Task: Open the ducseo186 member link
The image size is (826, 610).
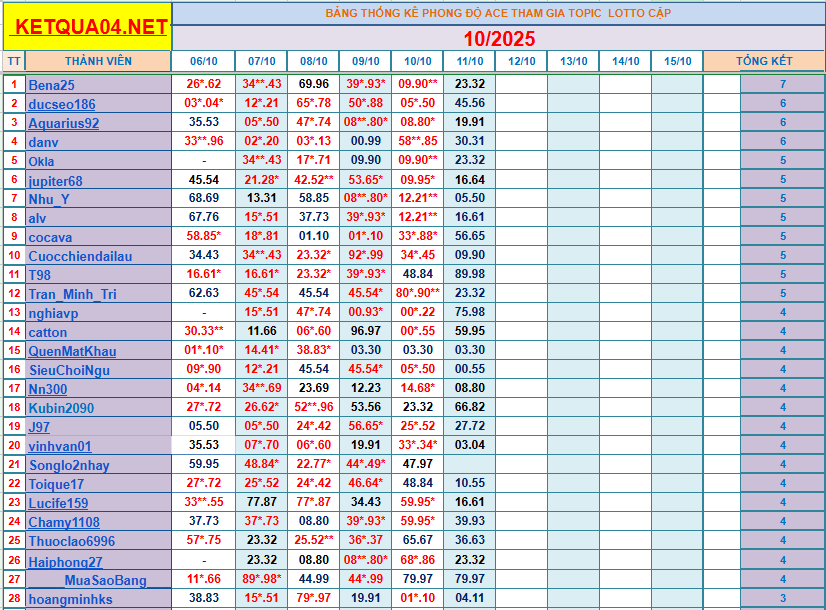Action: [62, 104]
